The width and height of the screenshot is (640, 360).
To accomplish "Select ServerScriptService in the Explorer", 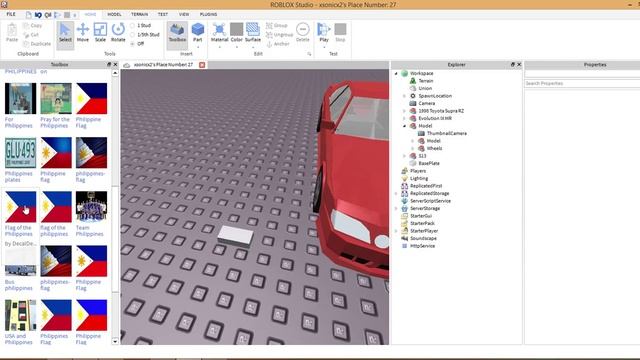I will [426, 201].
